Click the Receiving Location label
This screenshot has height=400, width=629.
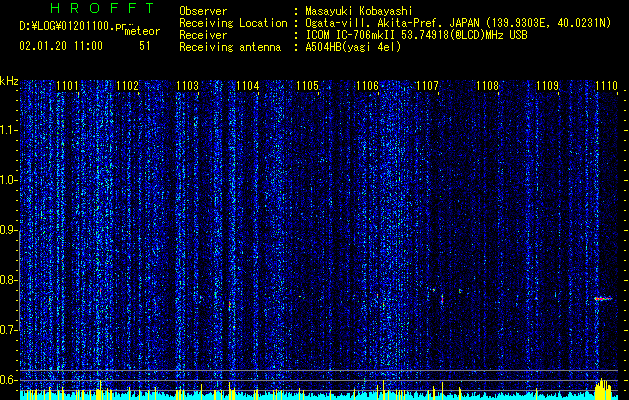233,23
